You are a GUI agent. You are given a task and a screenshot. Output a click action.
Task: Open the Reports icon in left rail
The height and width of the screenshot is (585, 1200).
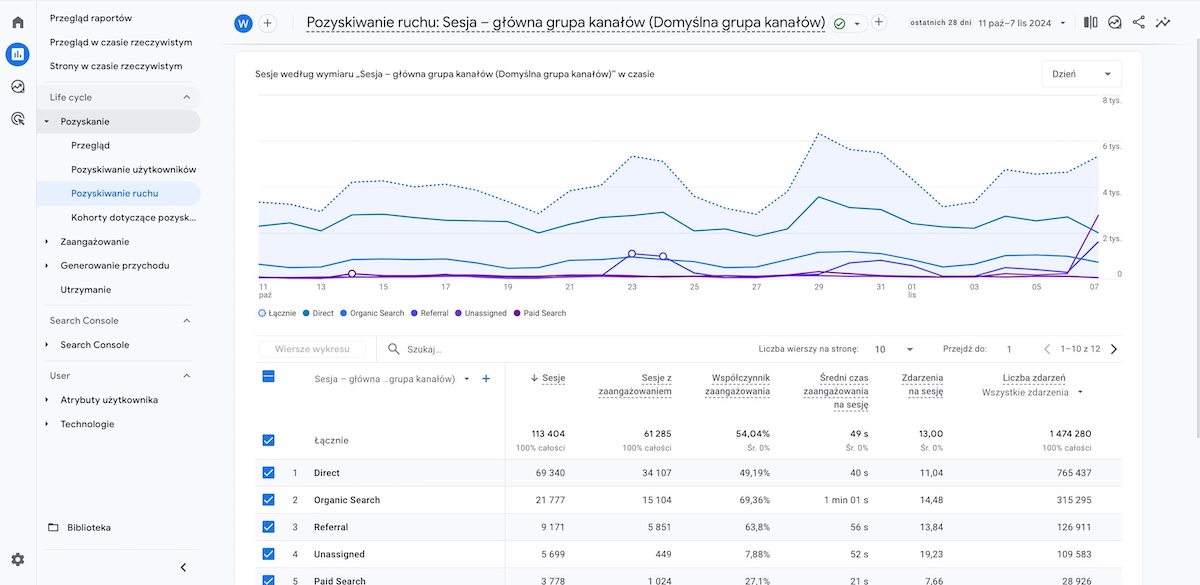coord(17,54)
